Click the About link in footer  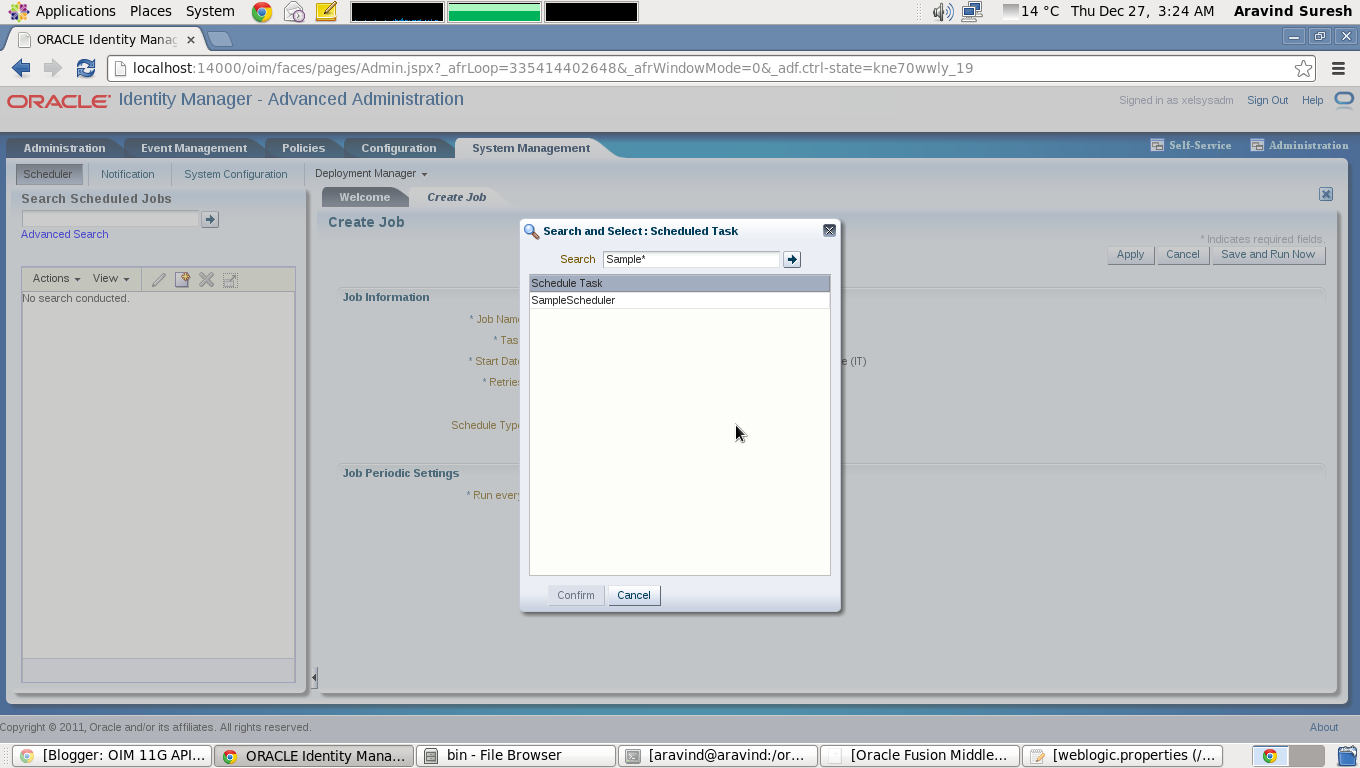(1323, 727)
